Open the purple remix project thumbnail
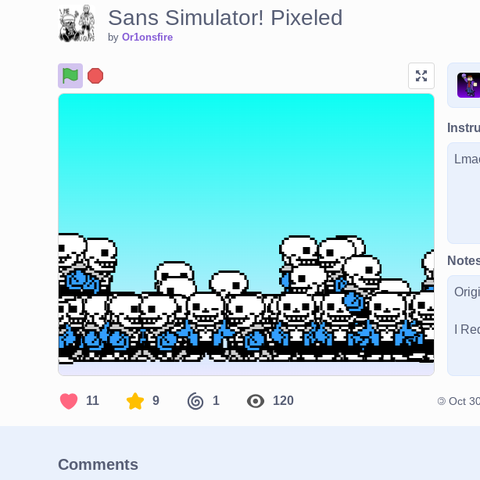This screenshot has width=480, height=480. point(469,85)
